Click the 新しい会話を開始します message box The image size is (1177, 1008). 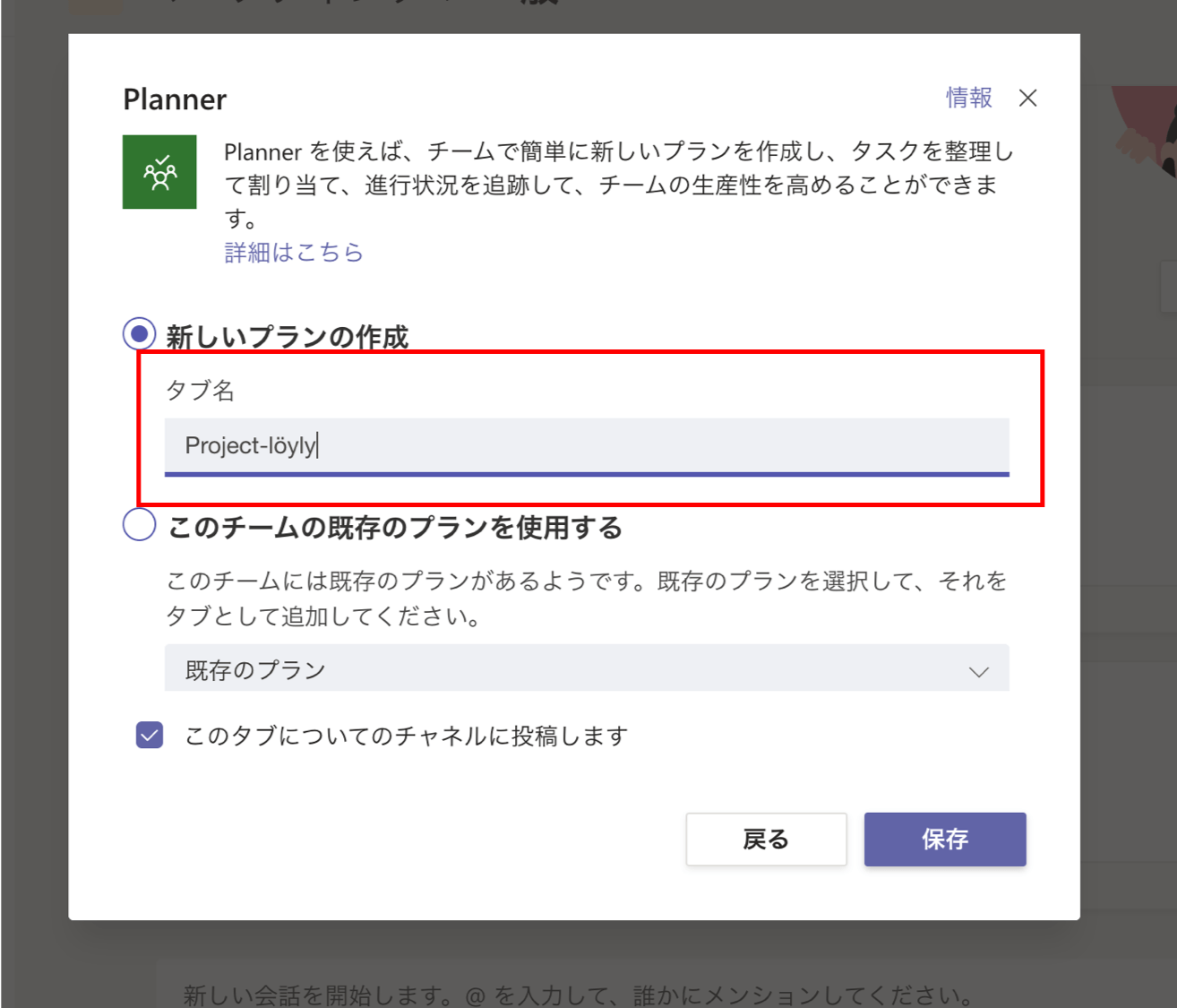pos(578,995)
